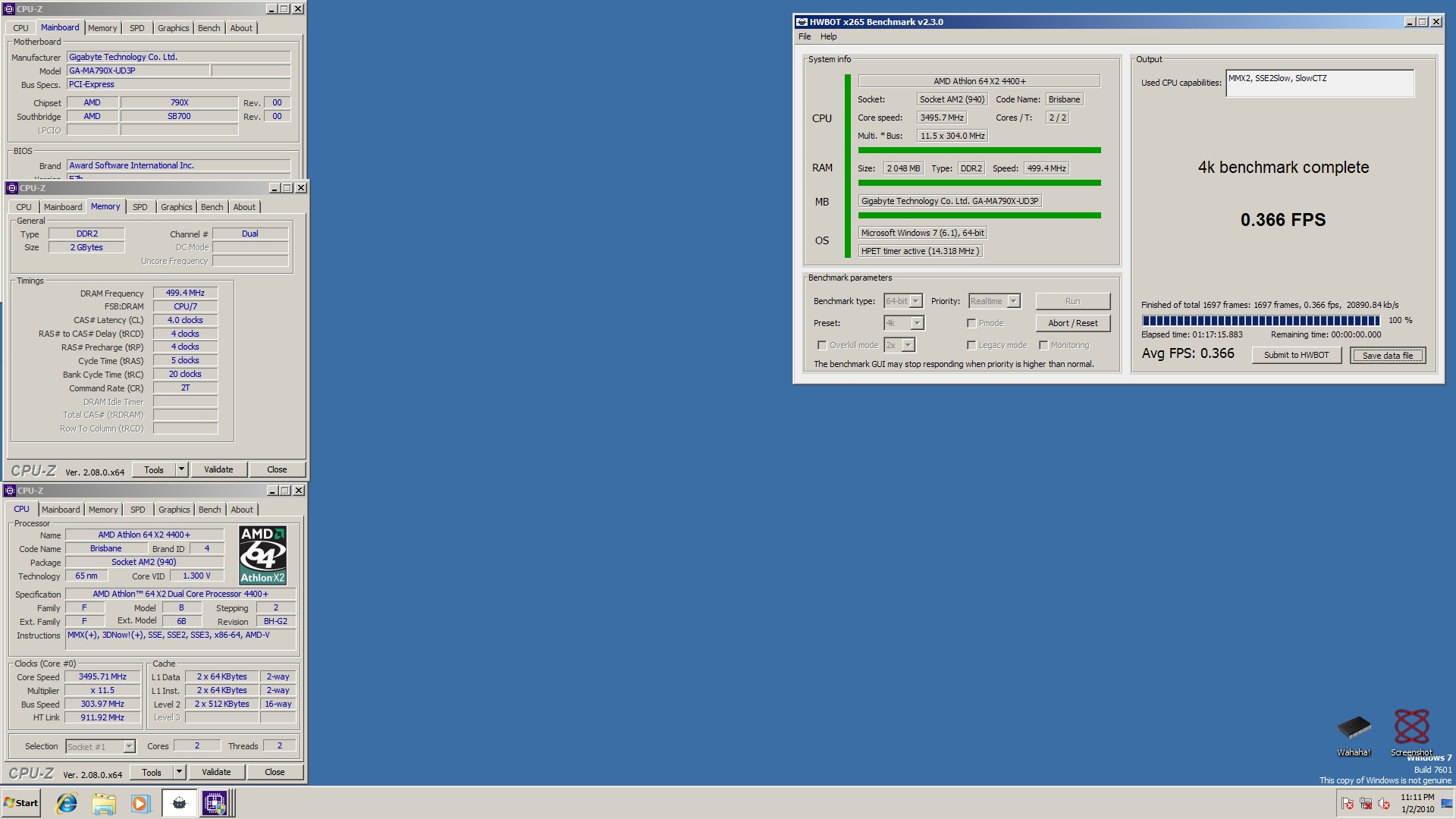This screenshot has width=1456, height=819.
Task: Select the Wahaha! desktop icon
Action: click(1354, 735)
